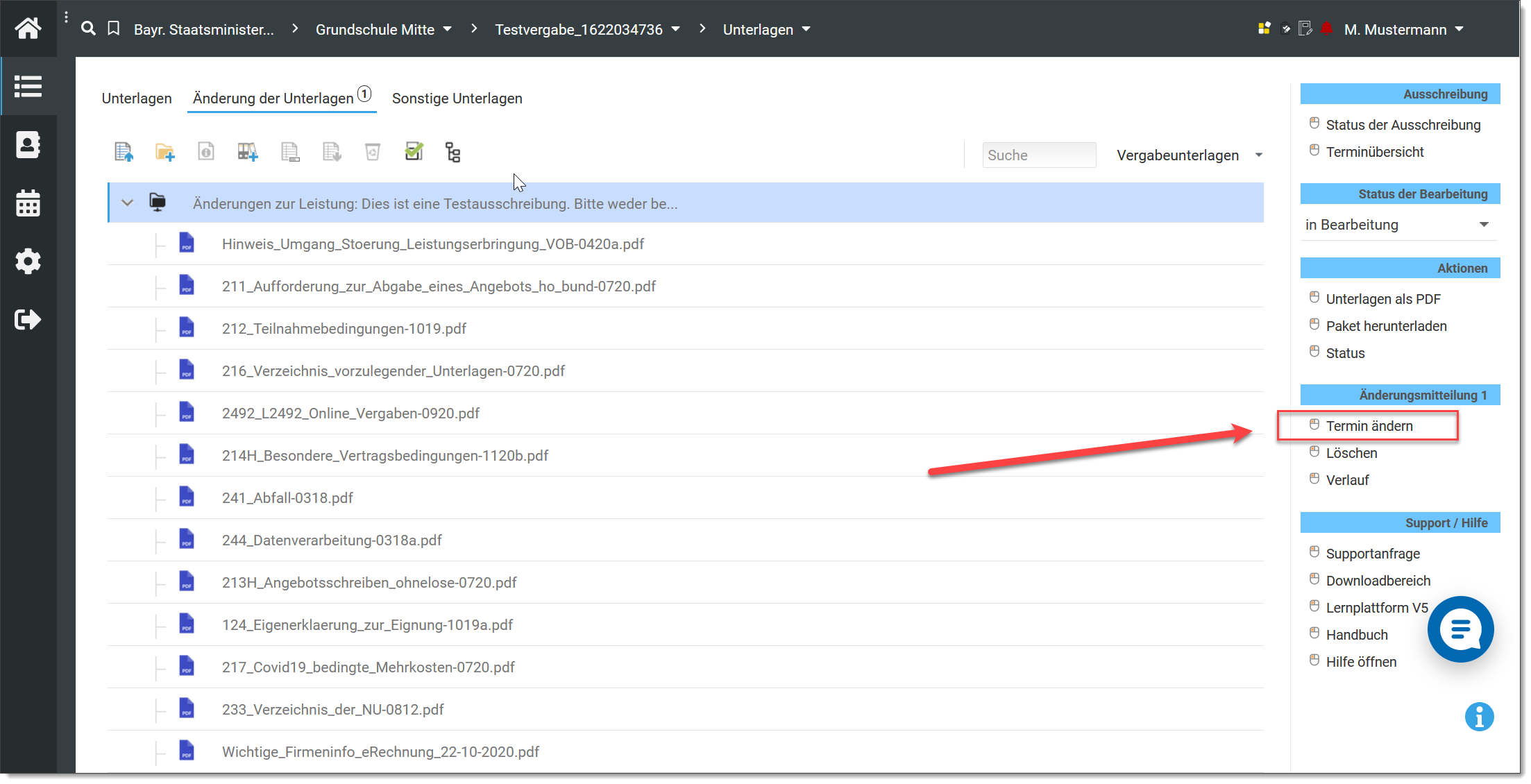Screen dimensions: 1531x784
Task: Click Status under Aktionen
Action: pos(1345,353)
